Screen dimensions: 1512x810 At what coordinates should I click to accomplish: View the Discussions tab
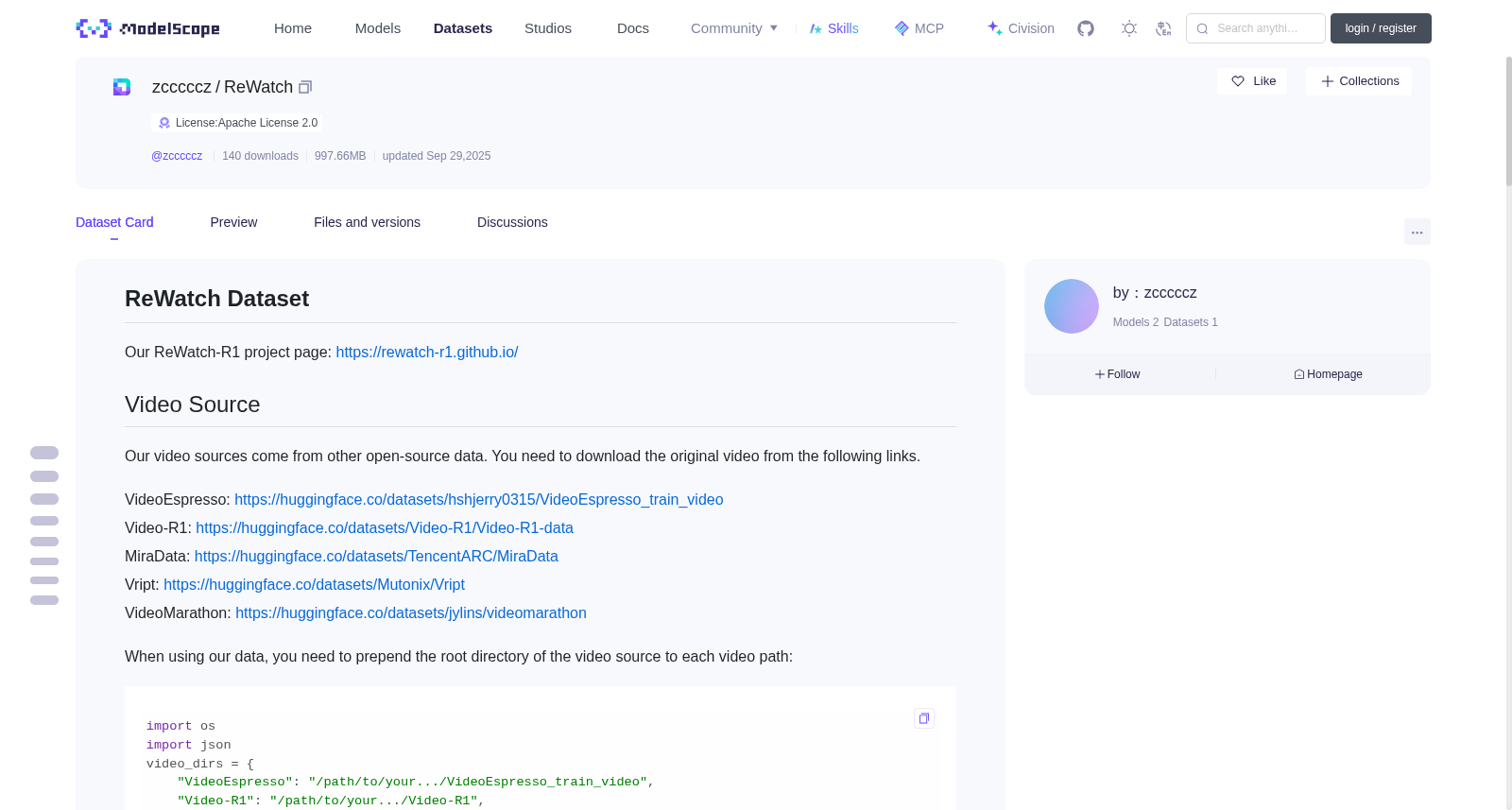click(512, 222)
